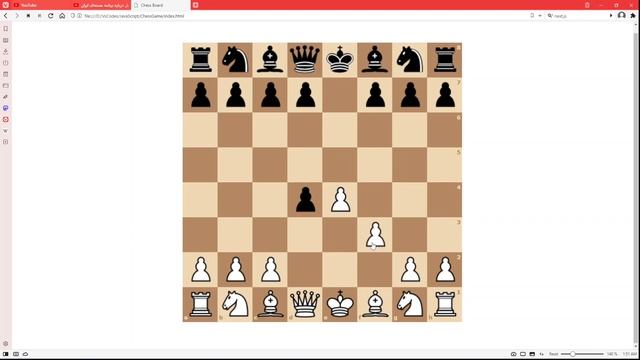Viewport: 640px width, 360px height.
Task: Open address bar dropdown arrow
Action: click(x=540, y=16)
